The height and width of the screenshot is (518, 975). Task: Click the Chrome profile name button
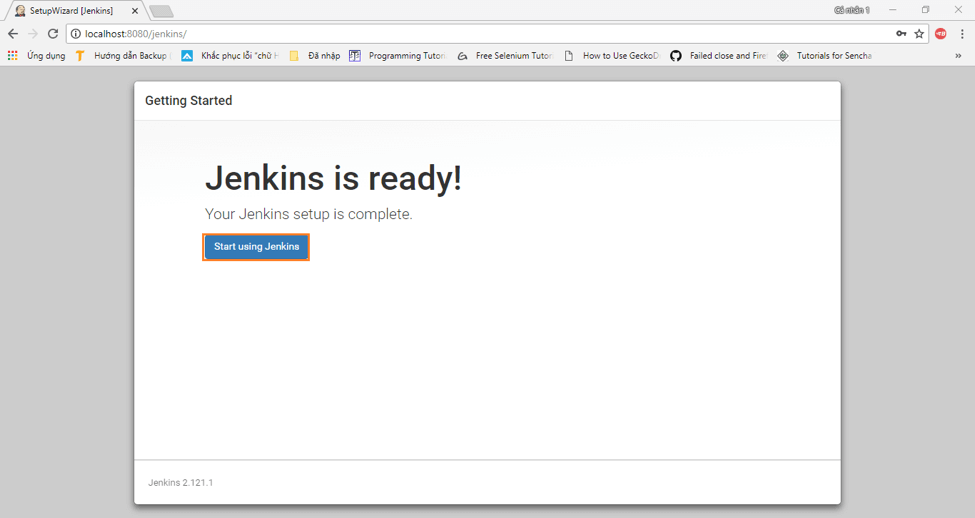click(852, 10)
